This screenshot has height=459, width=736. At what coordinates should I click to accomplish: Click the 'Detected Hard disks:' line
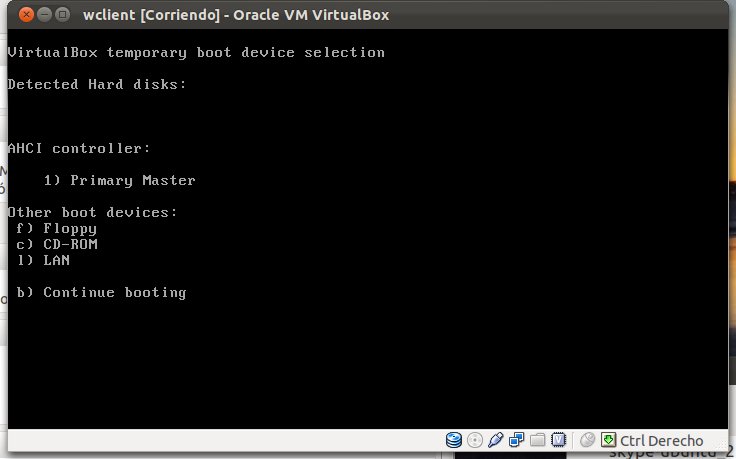[x=97, y=84]
